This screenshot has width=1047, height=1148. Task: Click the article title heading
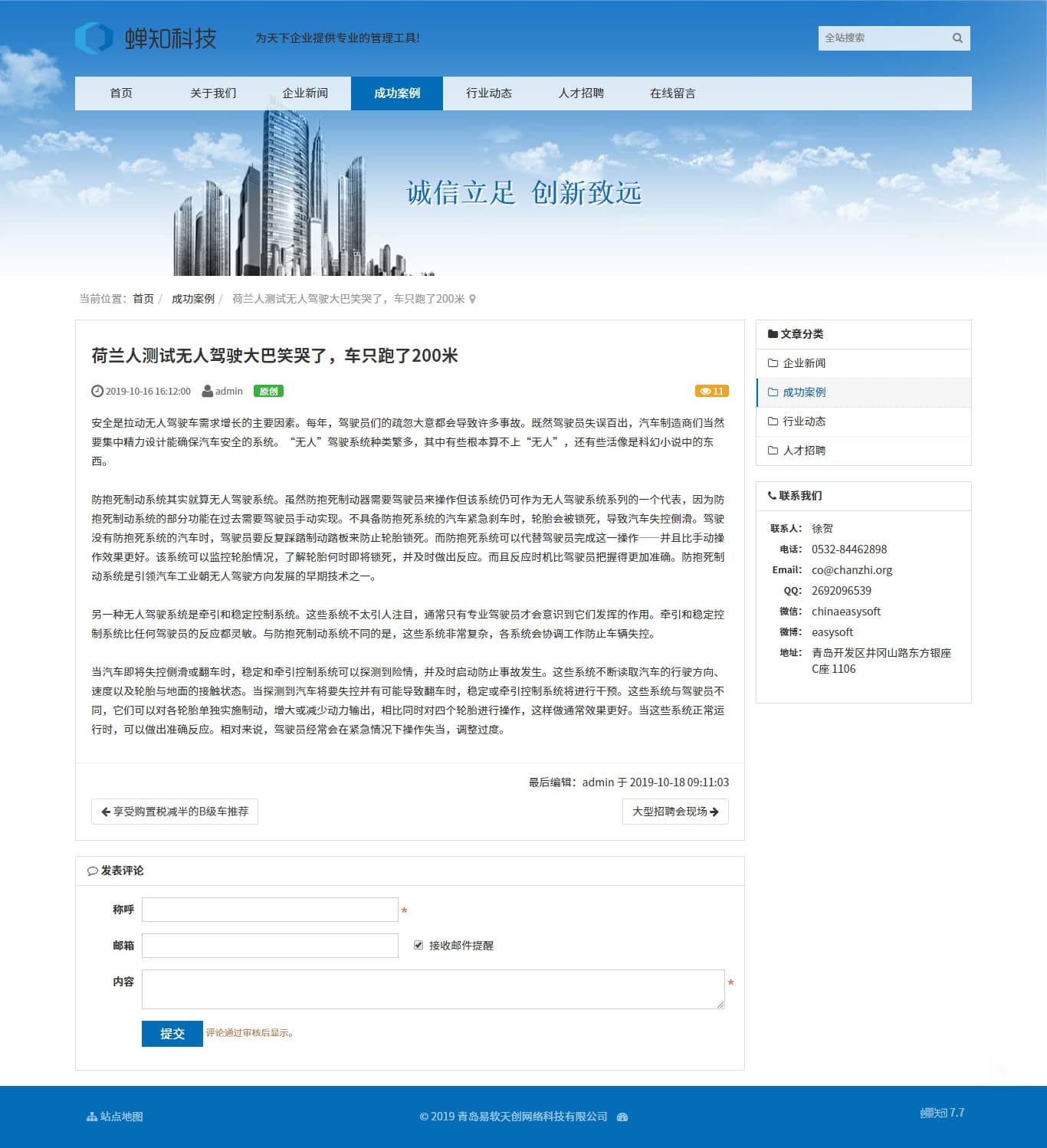(x=274, y=356)
